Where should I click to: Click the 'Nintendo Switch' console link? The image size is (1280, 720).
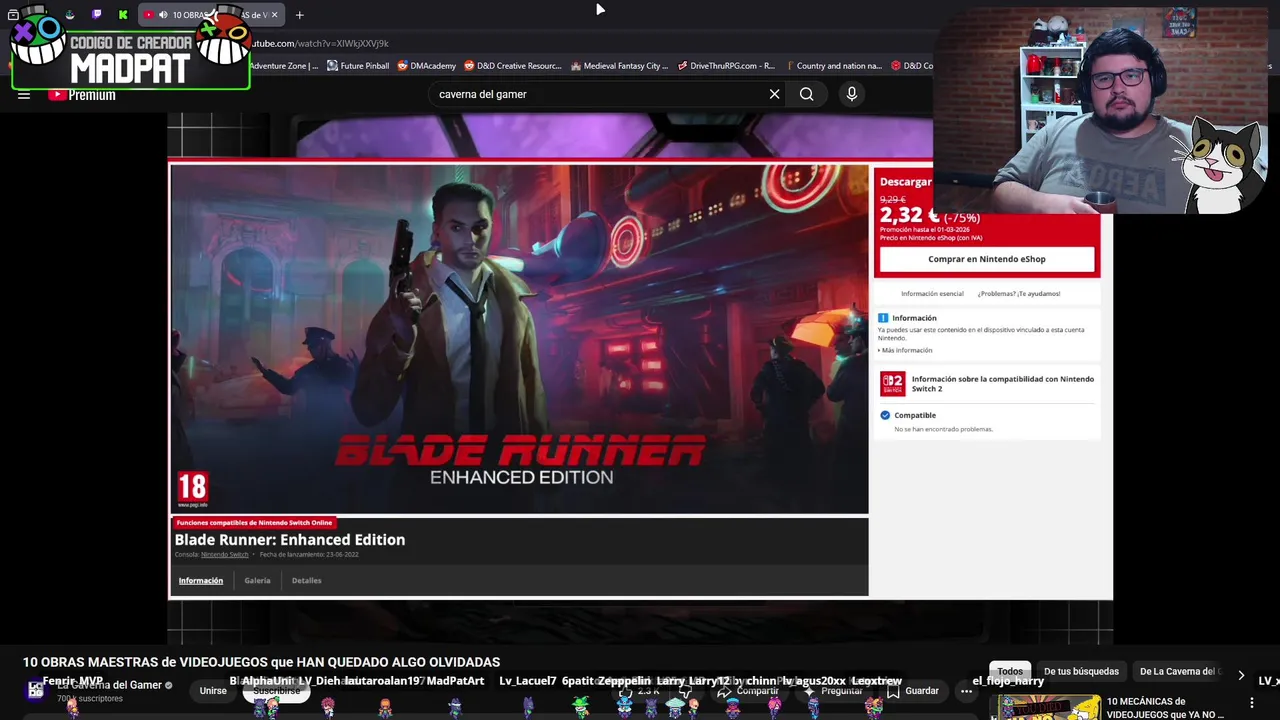point(224,555)
